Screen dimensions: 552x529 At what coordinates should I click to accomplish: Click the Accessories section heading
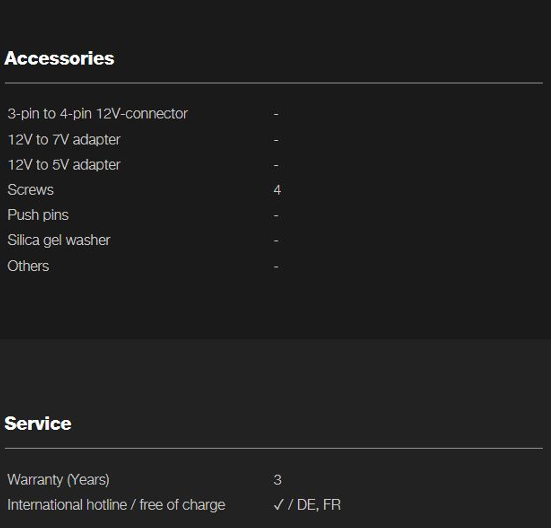click(59, 58)
